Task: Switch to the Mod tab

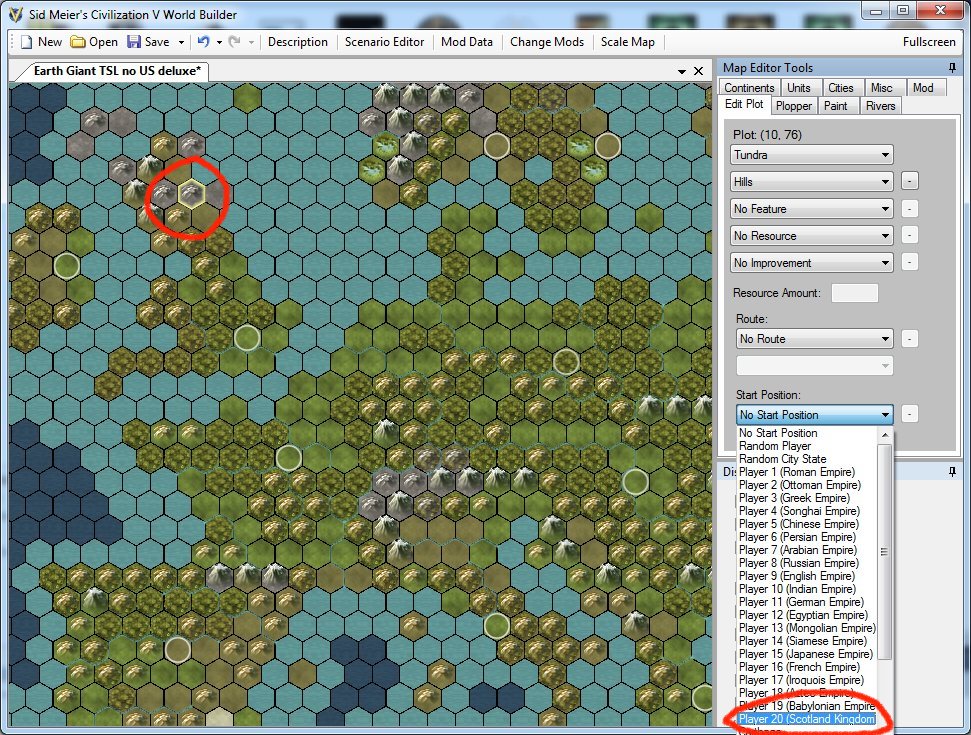Action: (x=923, y=88)
